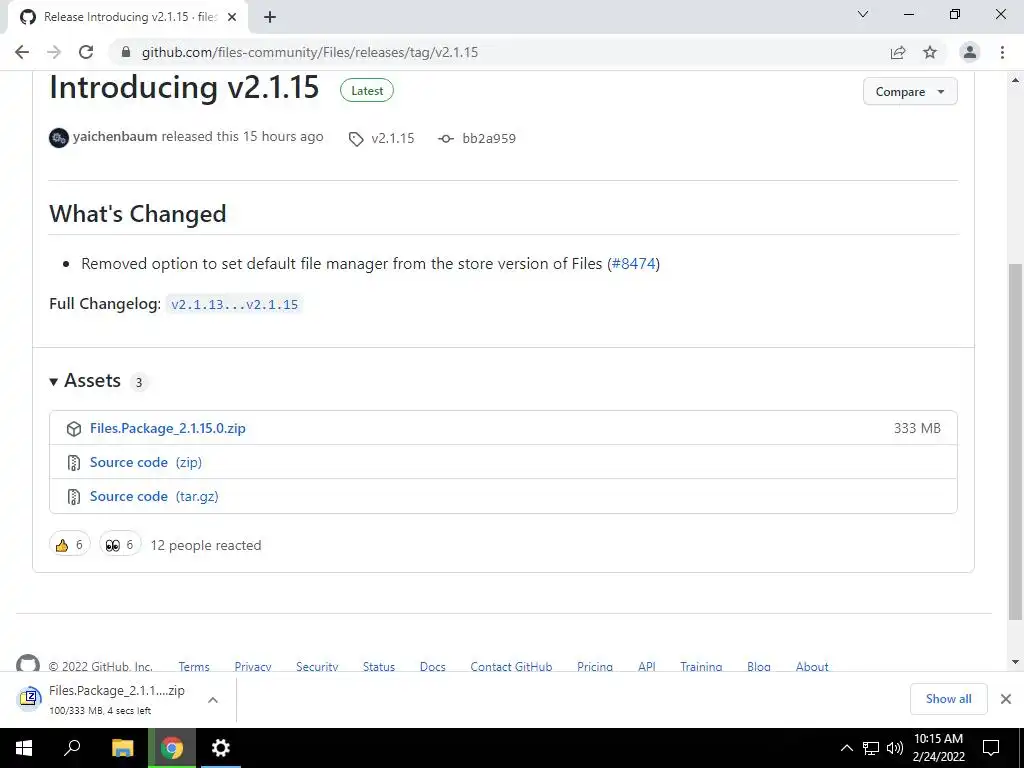Open the Status footer link

point(379,667)
